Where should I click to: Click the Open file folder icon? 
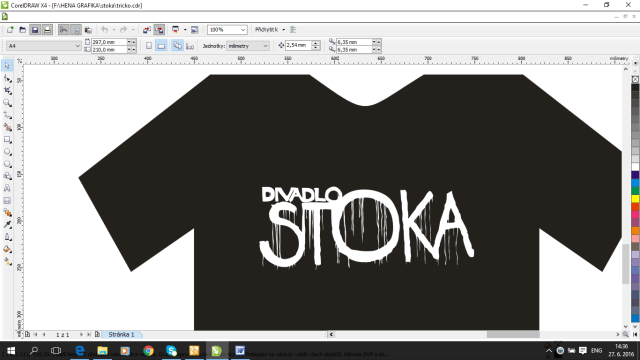(22, 30)
